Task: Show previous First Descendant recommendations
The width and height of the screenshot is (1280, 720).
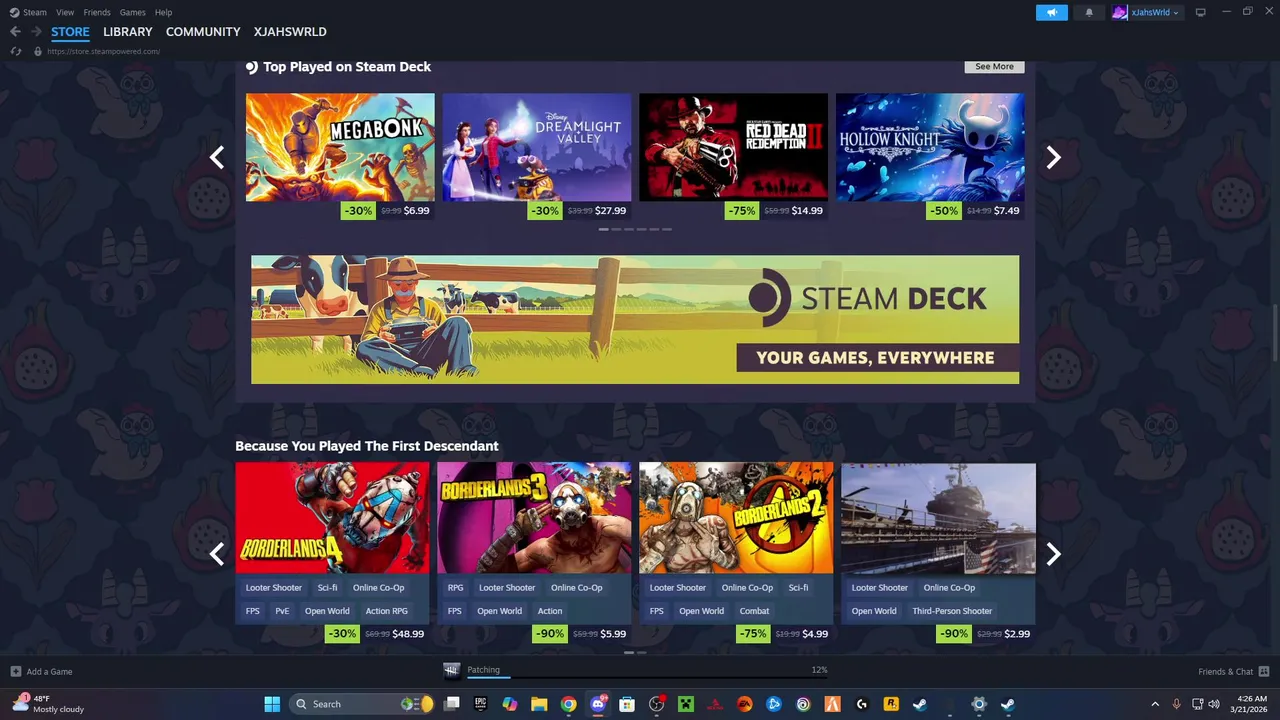Action: click(217, 554)
